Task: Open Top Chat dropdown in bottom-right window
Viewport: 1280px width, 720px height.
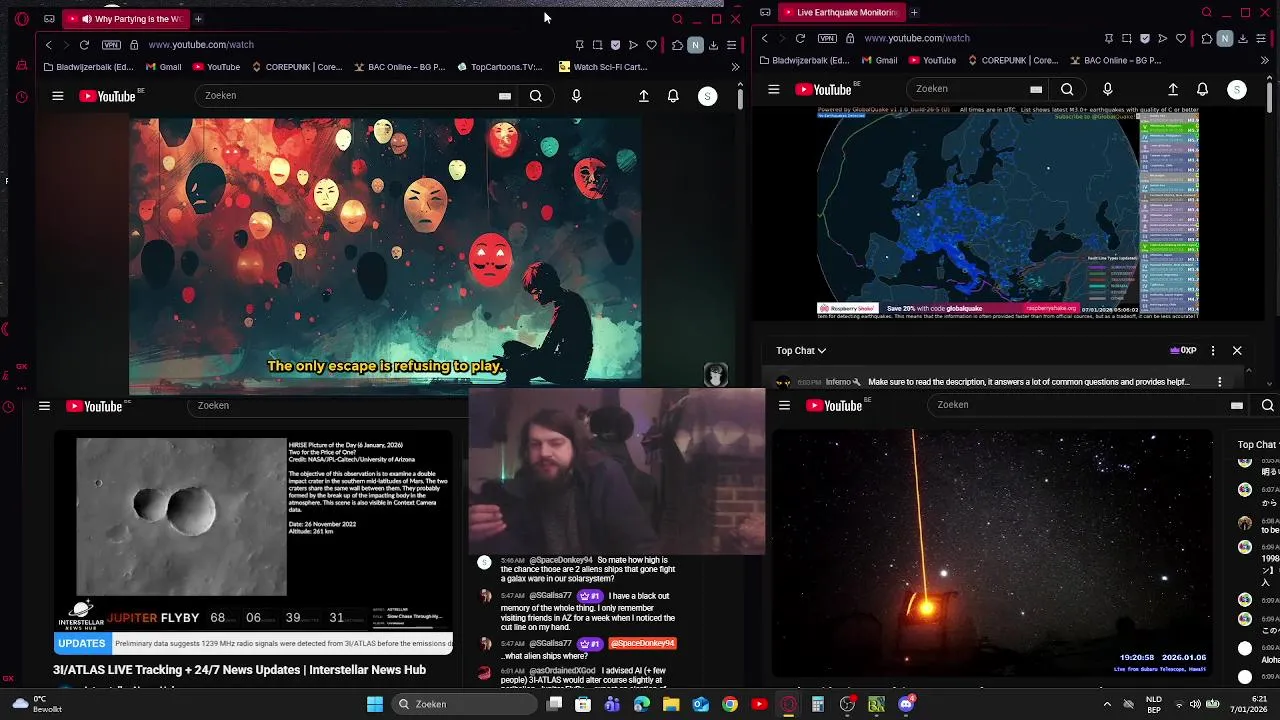Action: click(x=1257, y=445)
